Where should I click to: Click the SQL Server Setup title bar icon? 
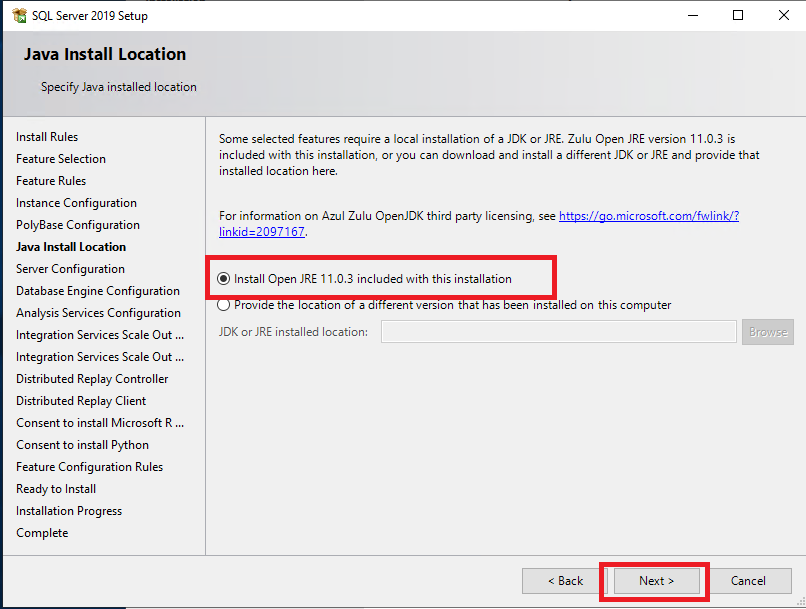20,15
